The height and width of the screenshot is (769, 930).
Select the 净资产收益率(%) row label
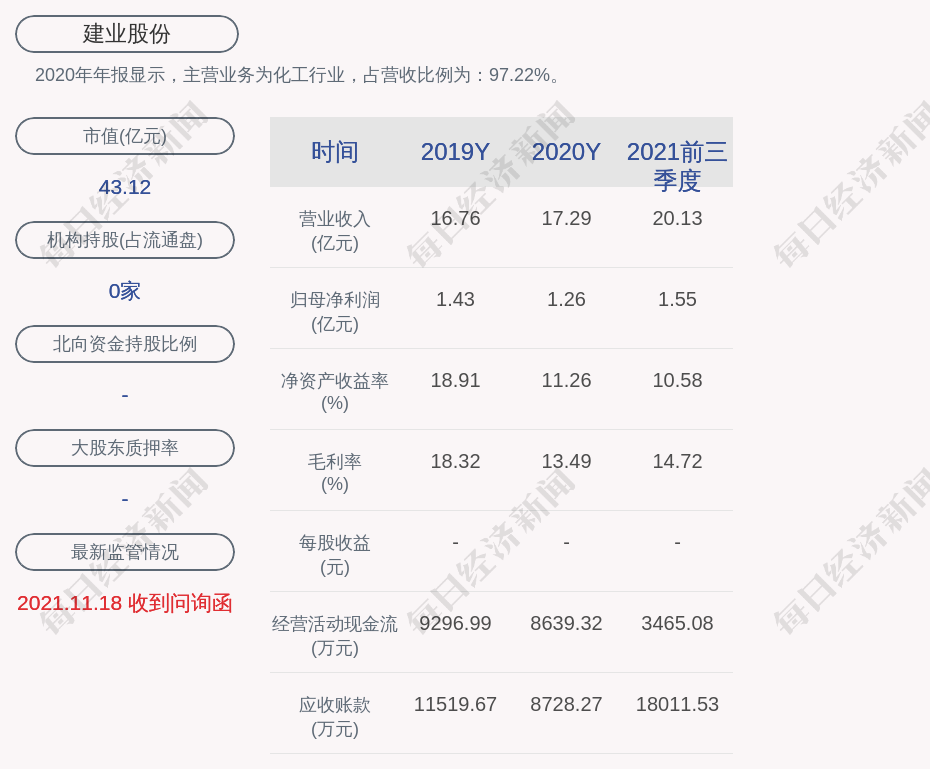click(x=335, y=392)
